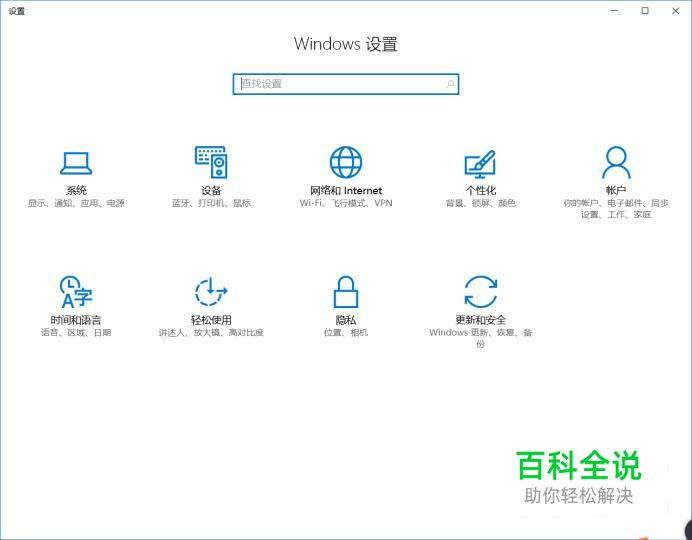Click the 轻松使用 label

[x=211, y=320]
